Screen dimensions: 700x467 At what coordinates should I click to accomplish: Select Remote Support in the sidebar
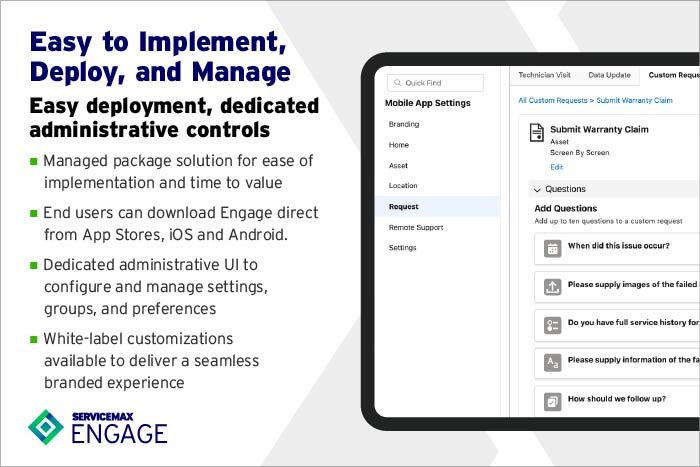click(416, 227)
